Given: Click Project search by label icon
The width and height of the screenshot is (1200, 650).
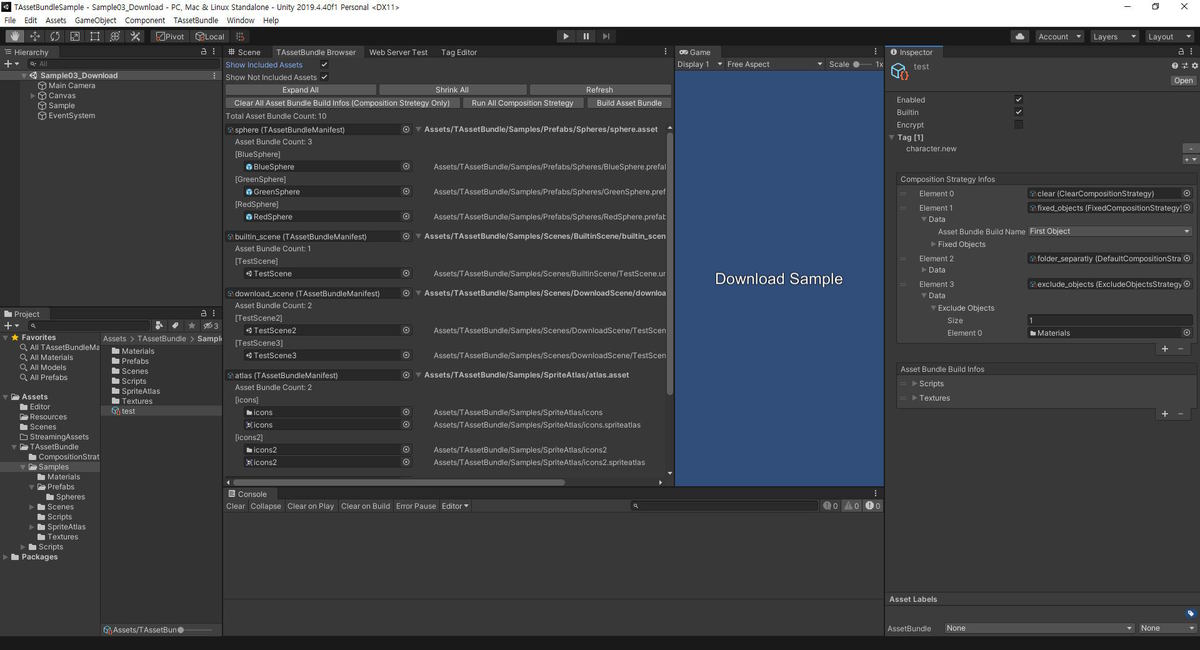Looking at the screenshot, I should (x=175, y=325).
